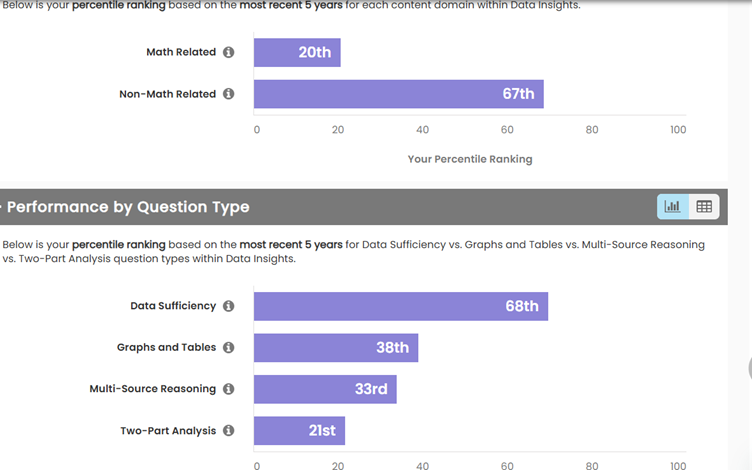Show info for Data Sufficiency
This screenshot has height=470, width=752.
(228, 306)
